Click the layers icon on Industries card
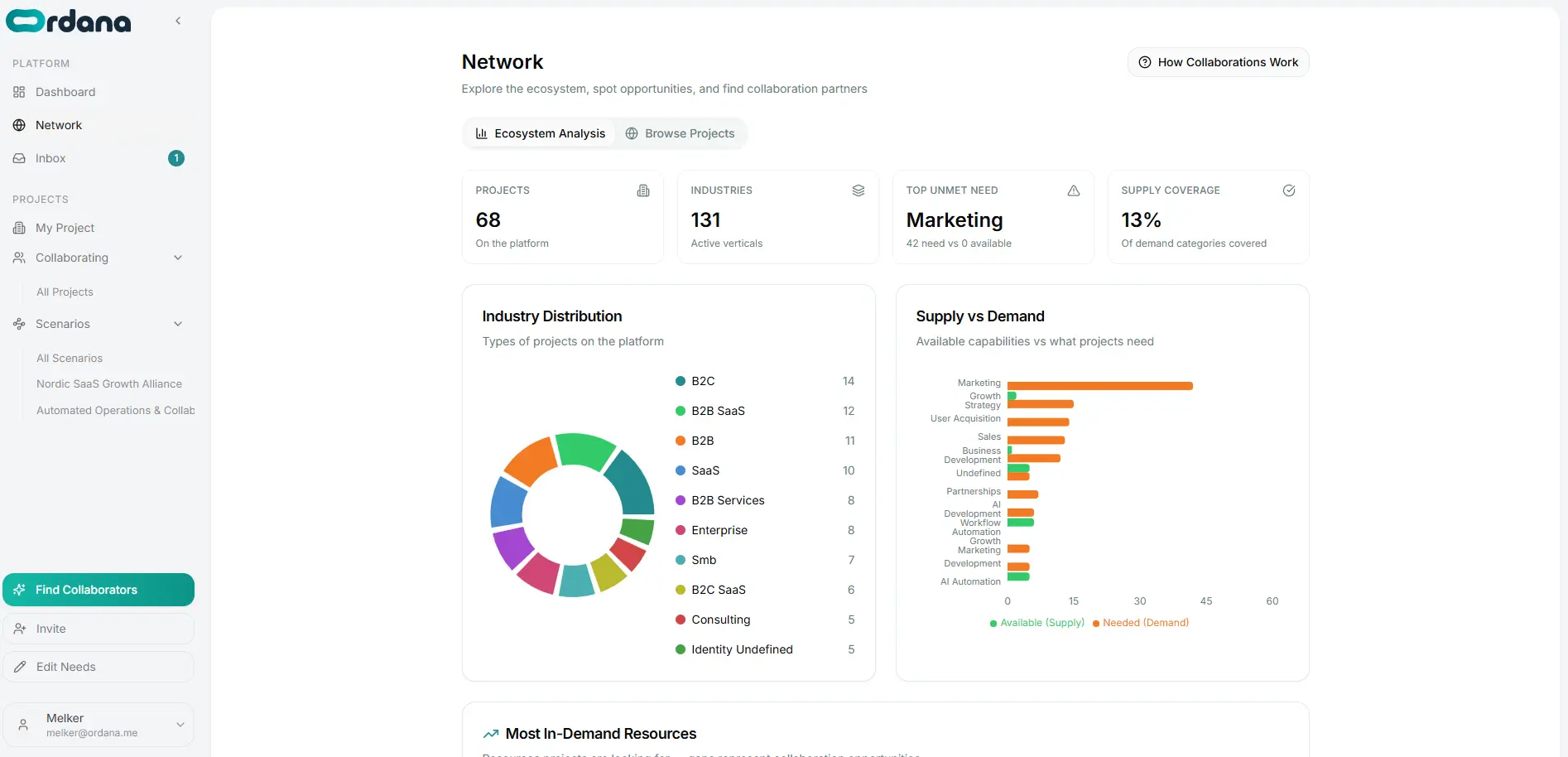Image resolution: width=1568 pixels, height=757 pixels. tap(859, 190)
